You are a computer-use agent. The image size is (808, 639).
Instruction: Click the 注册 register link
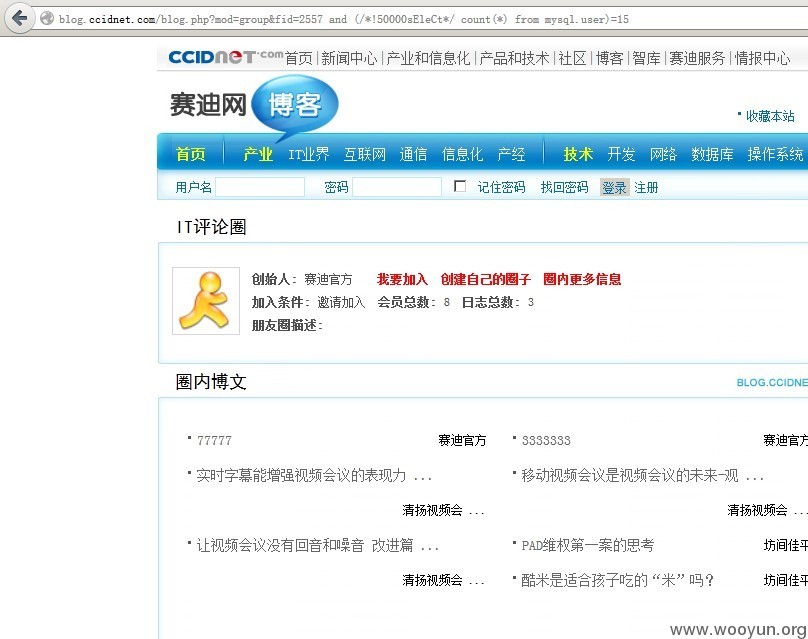point(646,187)
